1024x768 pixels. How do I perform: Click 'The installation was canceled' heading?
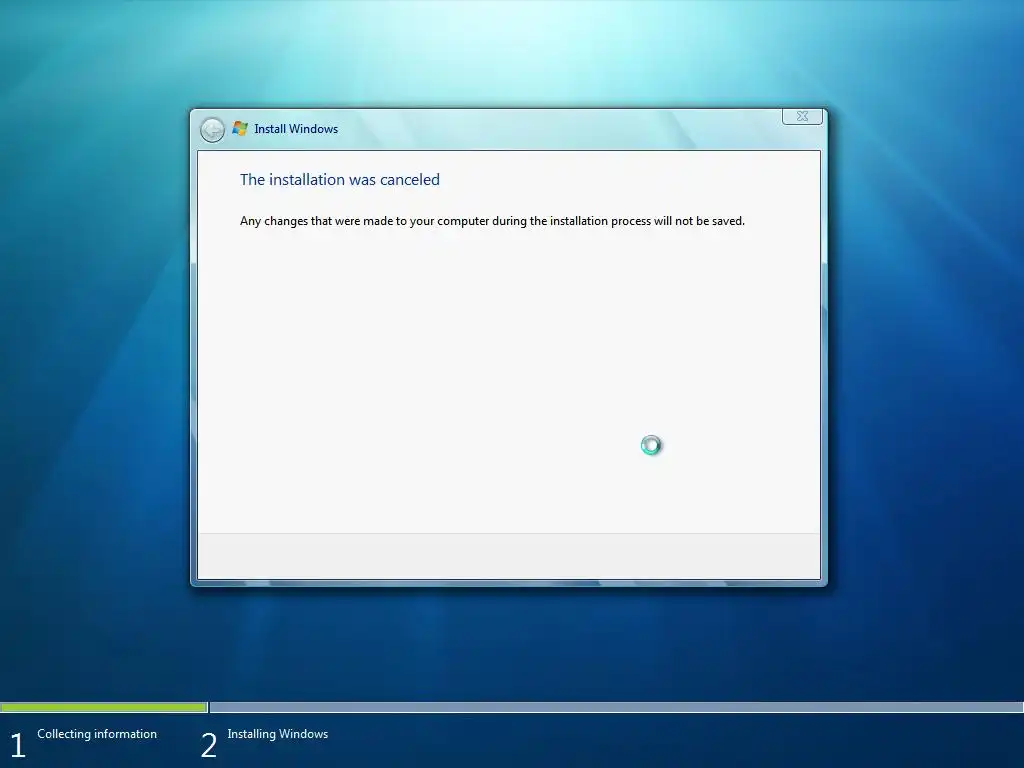(x=340, y=180)
